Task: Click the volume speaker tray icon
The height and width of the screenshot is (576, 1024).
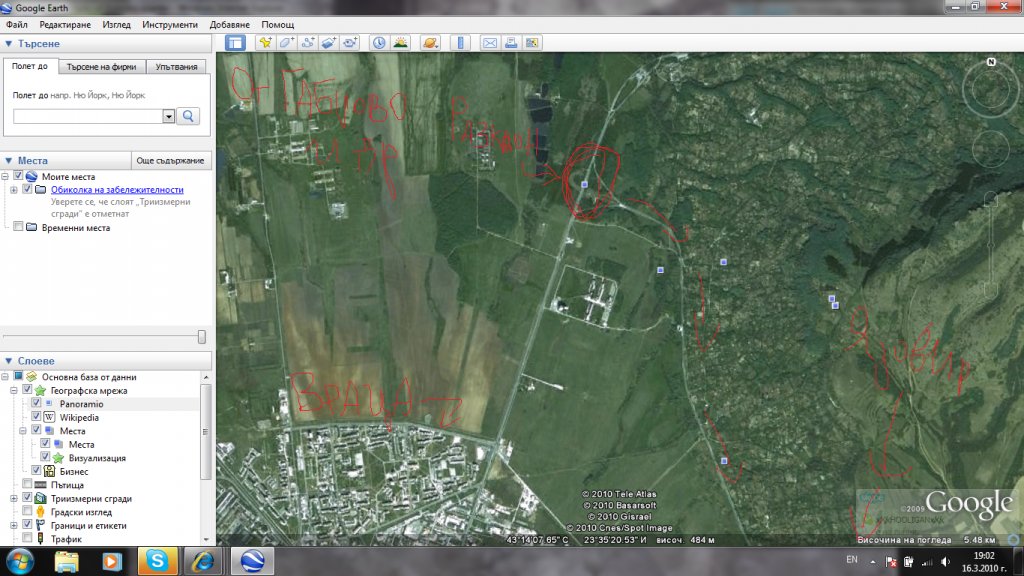Action: [946, 562]
